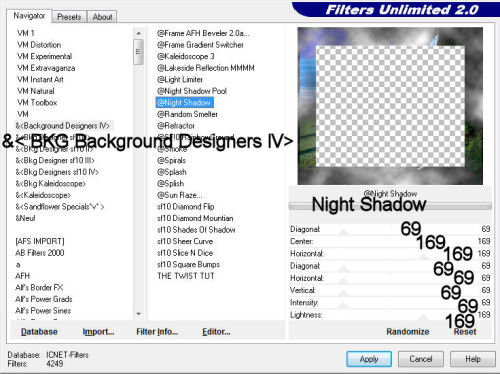Select Alf's Border FX category
The height and width of the screenshot is (374, 500).
[x=39, y=287]
